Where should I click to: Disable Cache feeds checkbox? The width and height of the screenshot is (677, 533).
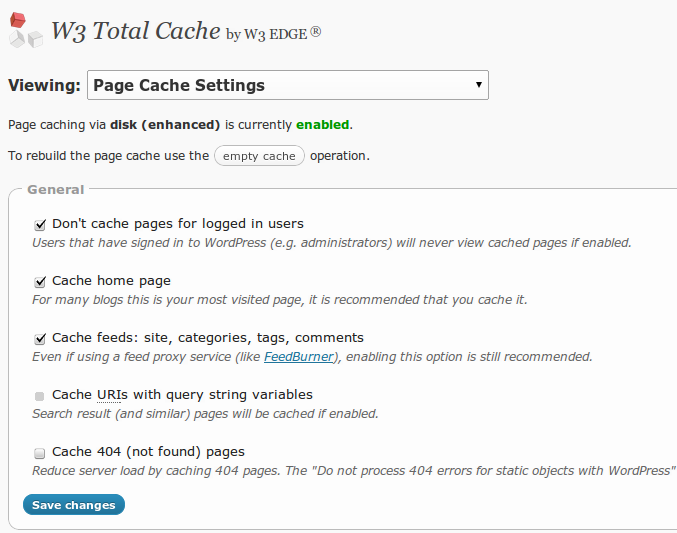[x=40, y=339]
